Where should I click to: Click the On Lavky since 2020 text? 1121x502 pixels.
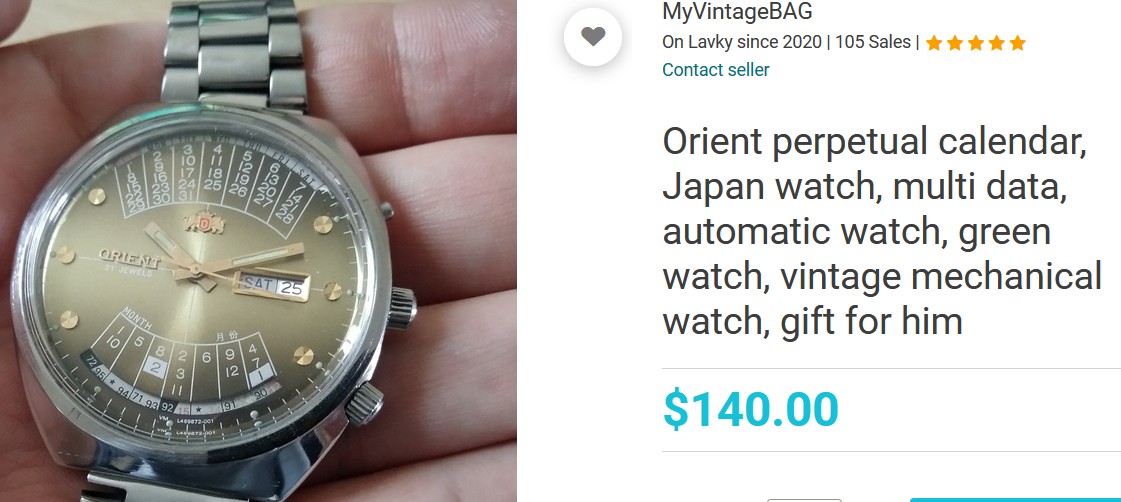pyautogui.click(x=742, y=42)
